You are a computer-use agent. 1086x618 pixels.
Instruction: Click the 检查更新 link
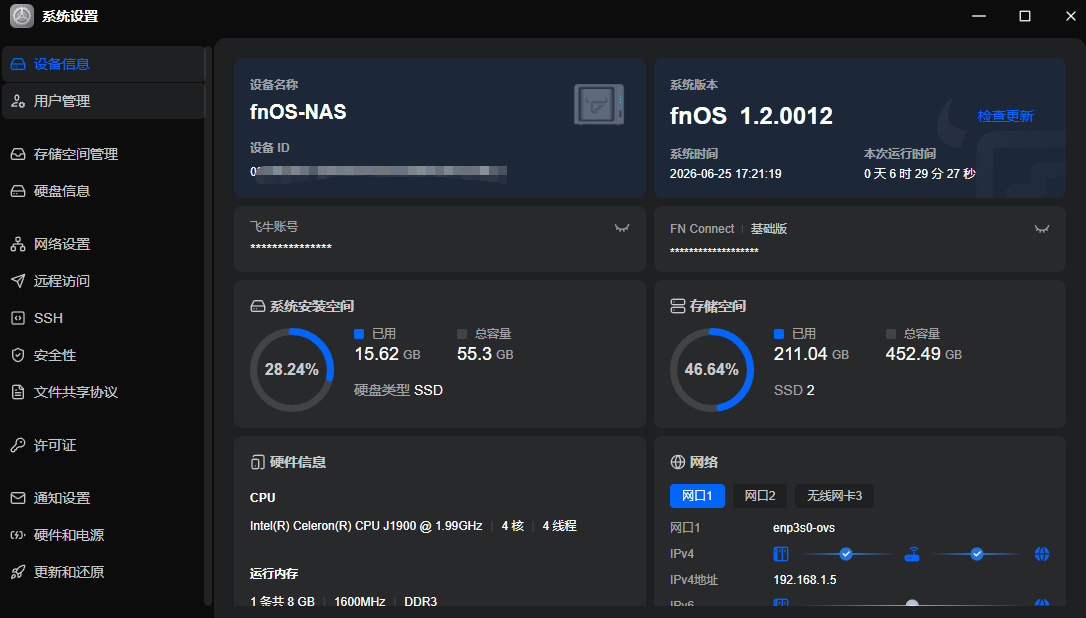(1005, 116)
